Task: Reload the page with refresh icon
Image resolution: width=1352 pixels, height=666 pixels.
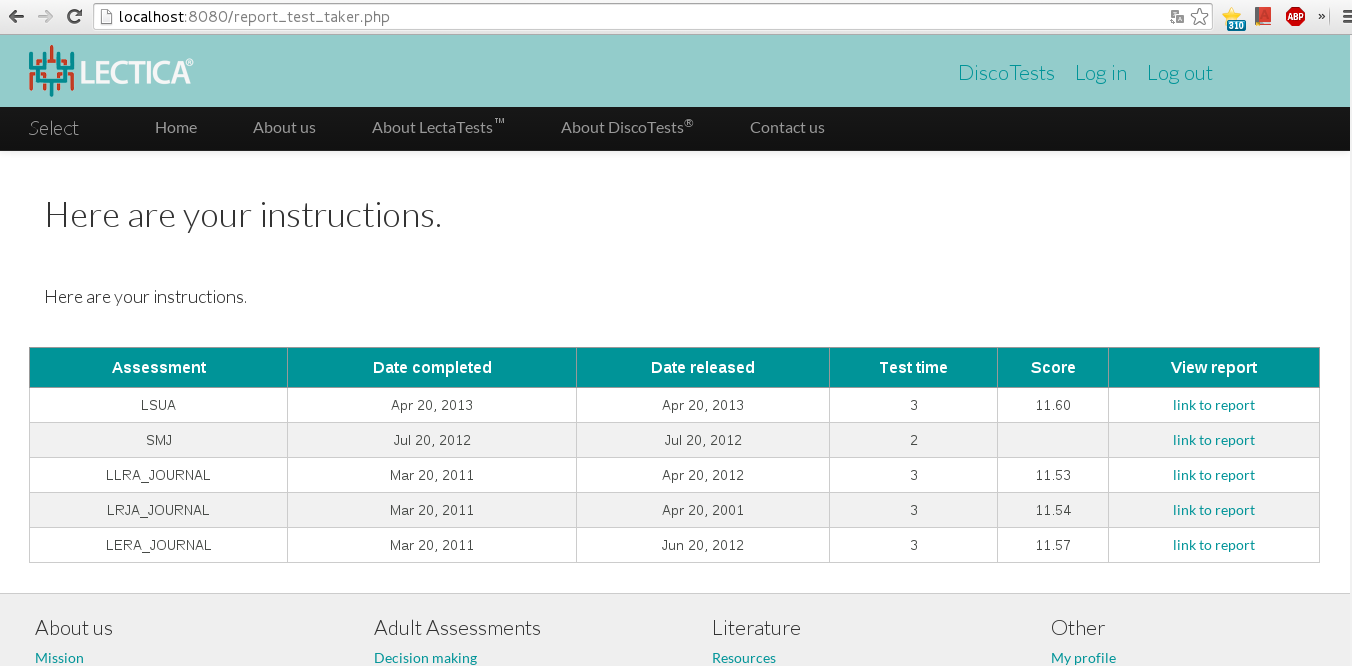Action: click(74, 16)
